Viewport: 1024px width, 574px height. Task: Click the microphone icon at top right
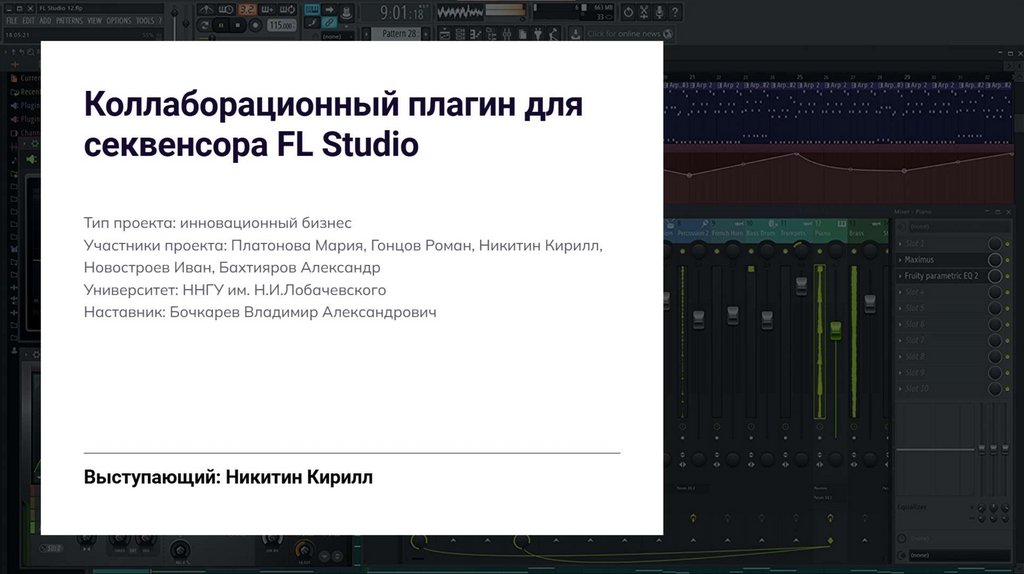(x=659, y=12)
